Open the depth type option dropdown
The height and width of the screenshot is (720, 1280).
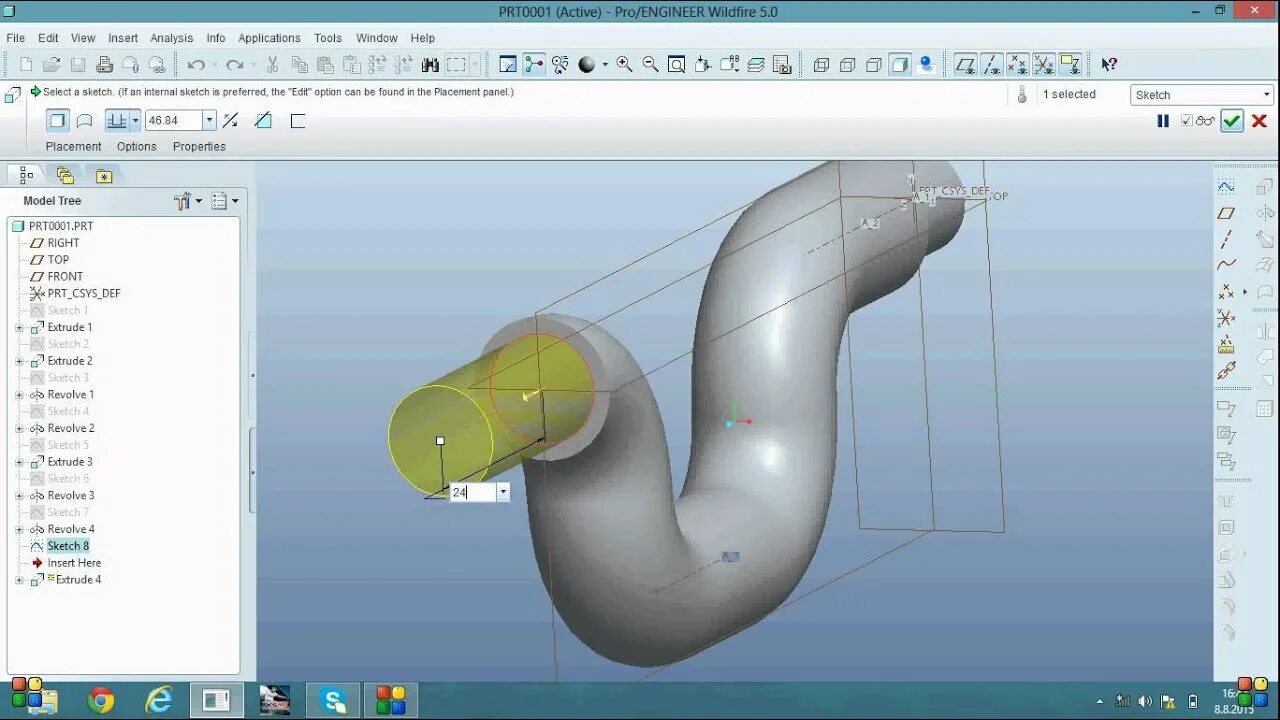tap(135, 120)
